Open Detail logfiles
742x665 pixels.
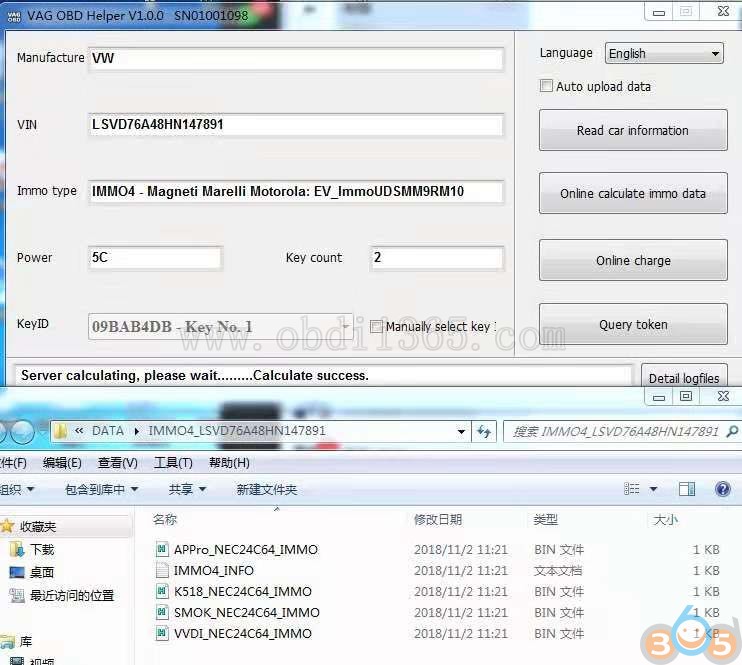[x=684, y=378]
